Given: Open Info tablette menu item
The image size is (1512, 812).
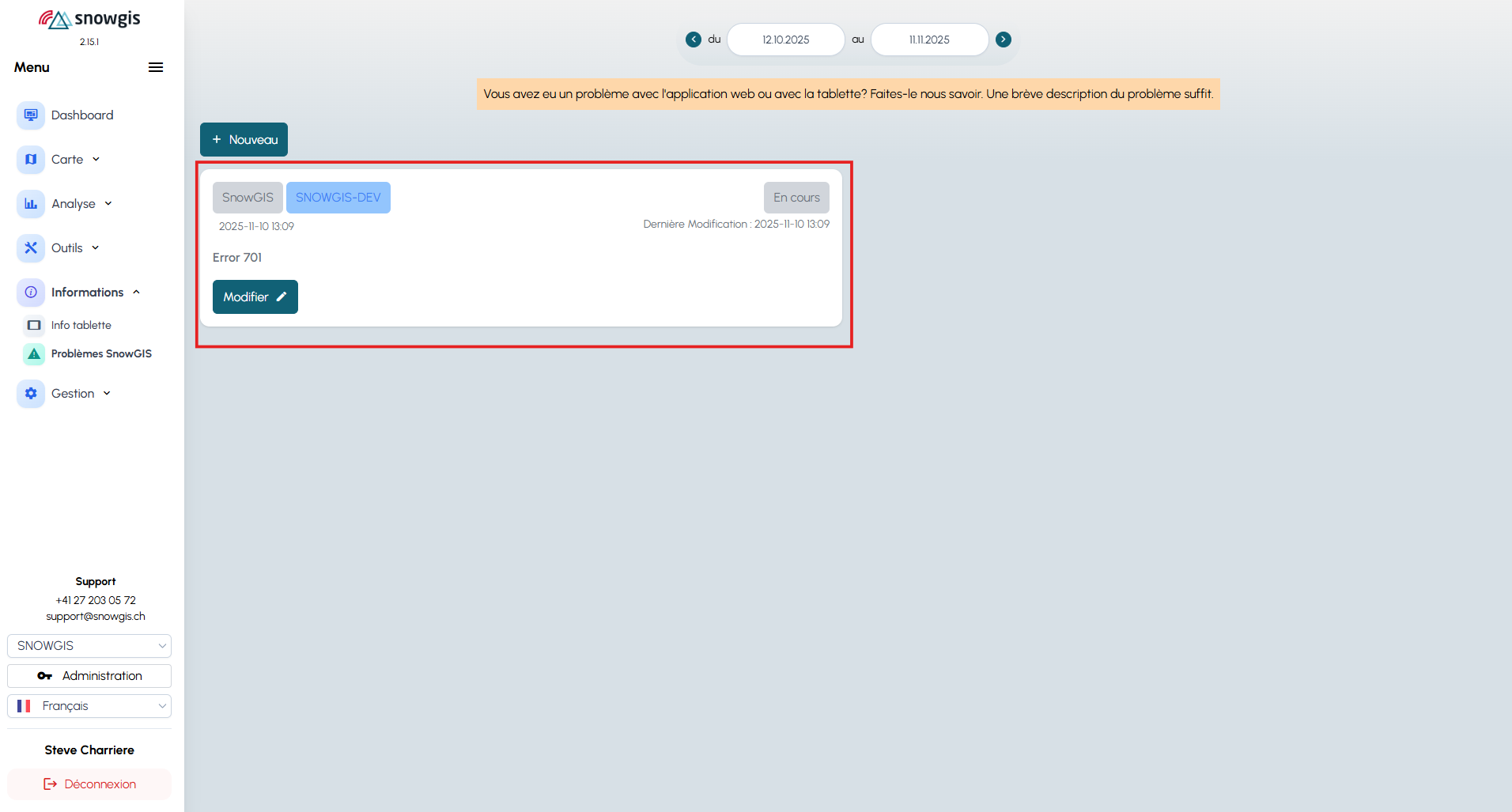Looking at the screenshot, I should pyautogui.click(x=81, y=325).
